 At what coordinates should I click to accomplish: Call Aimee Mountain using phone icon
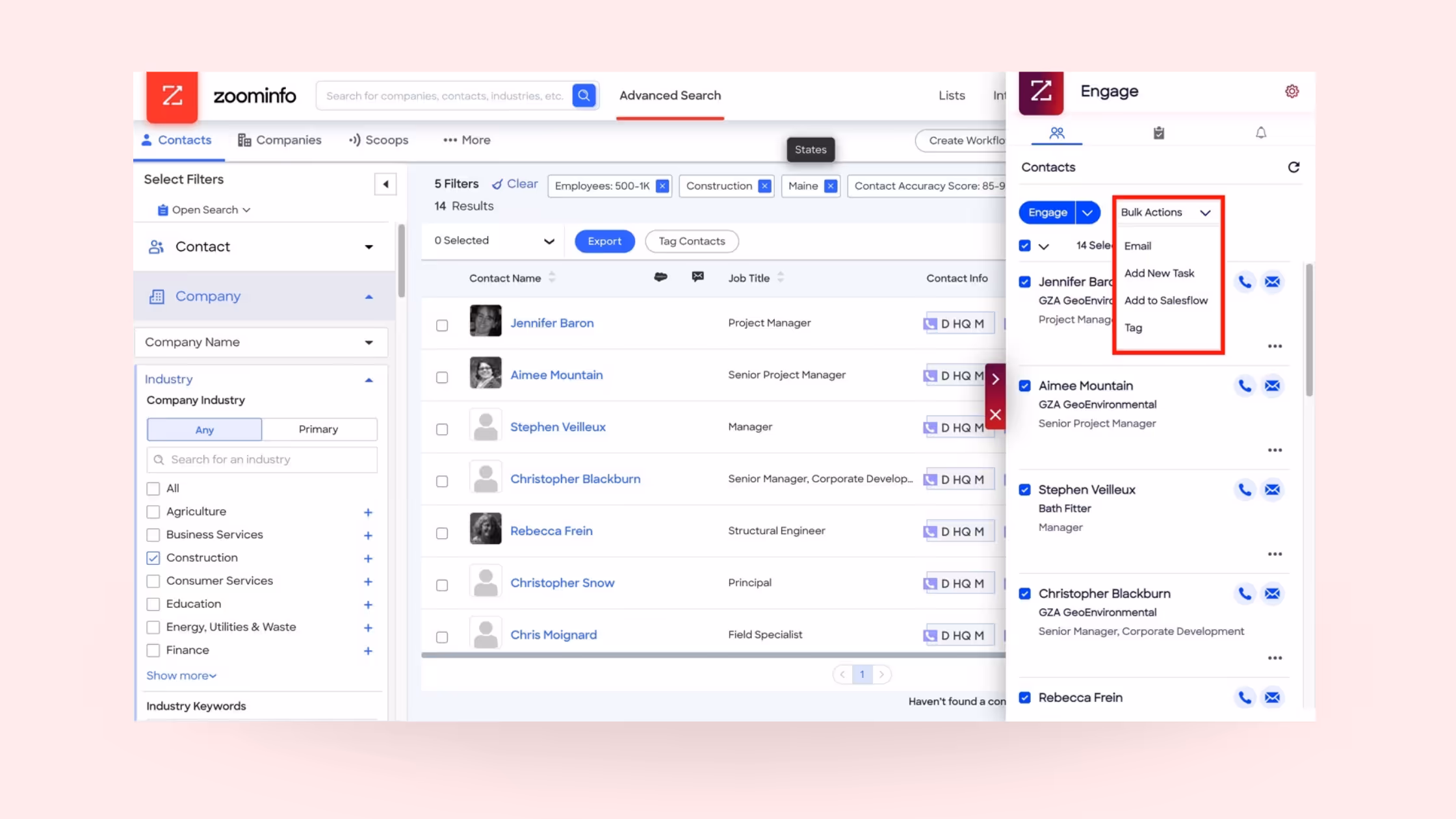pyautogui.click(x=1244, y=386)
